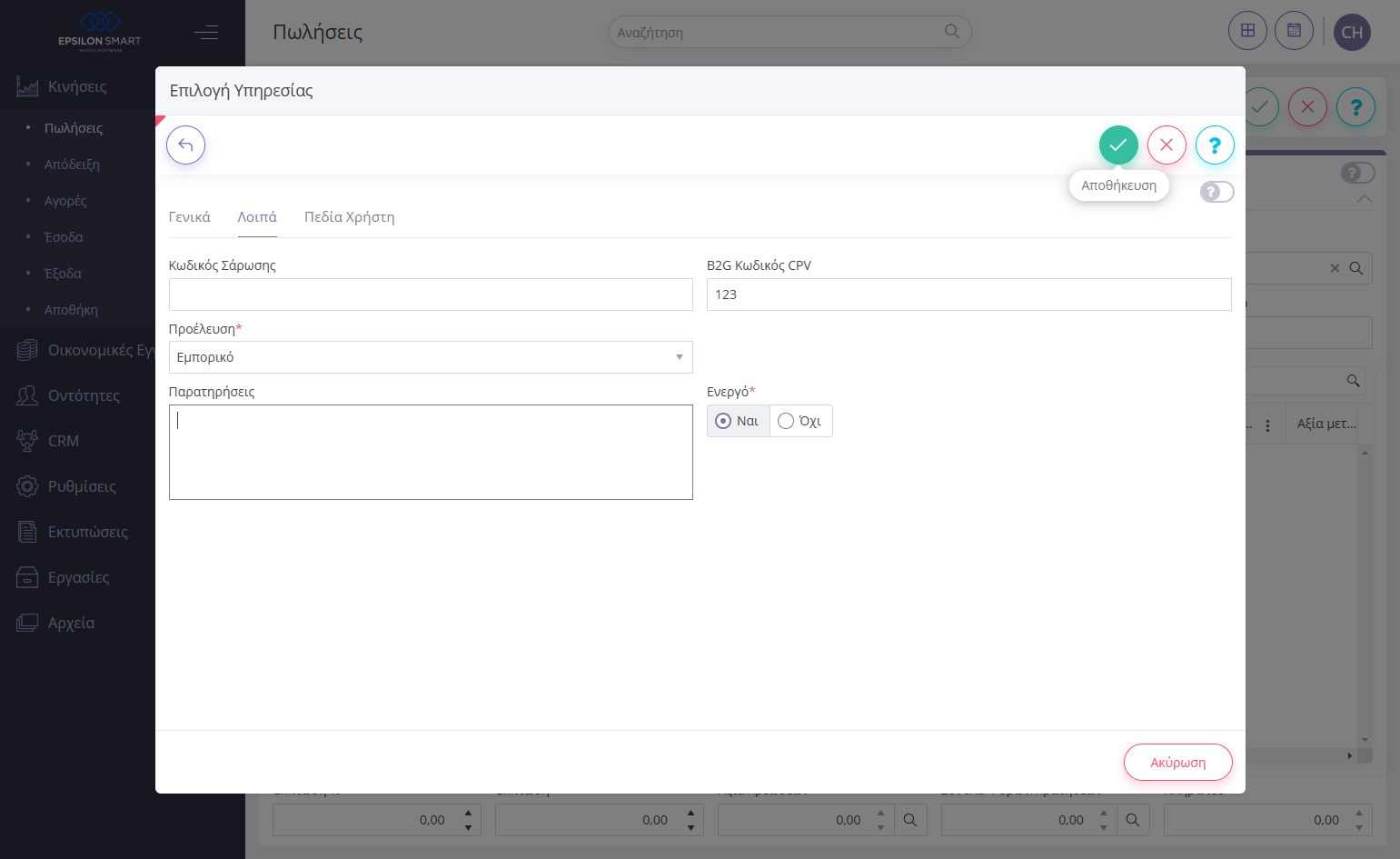The image size is (1400, 859).
Task: Open Αγορές in the sidebar
Action: pyautogui.click(x=65, y=201)
